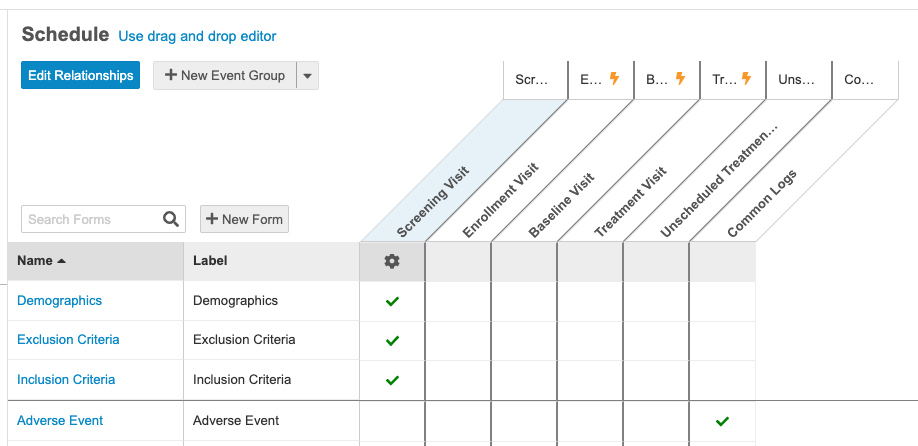The width and height of the screenshot is (918, 446).
Task: Select the Co... event group tab
Action: pos(860,80)
